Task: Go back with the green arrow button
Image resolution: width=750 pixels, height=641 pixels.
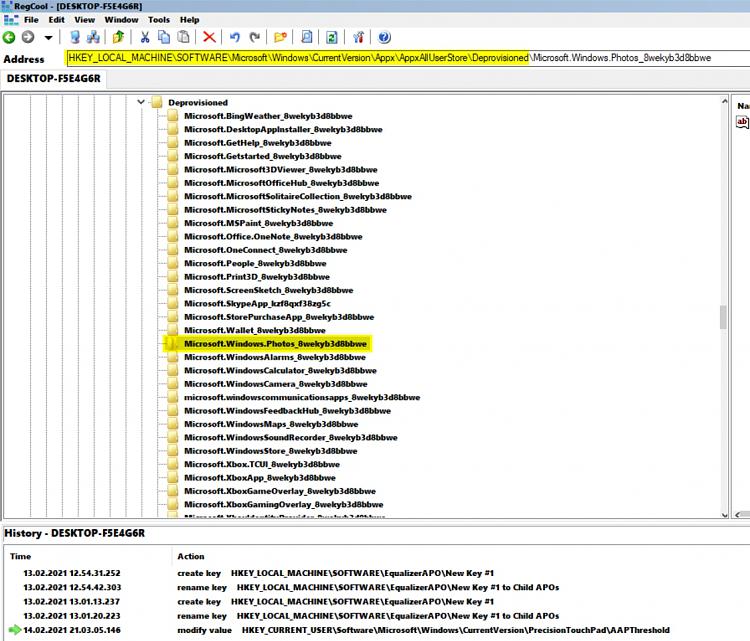Action: tap(9, 37)
